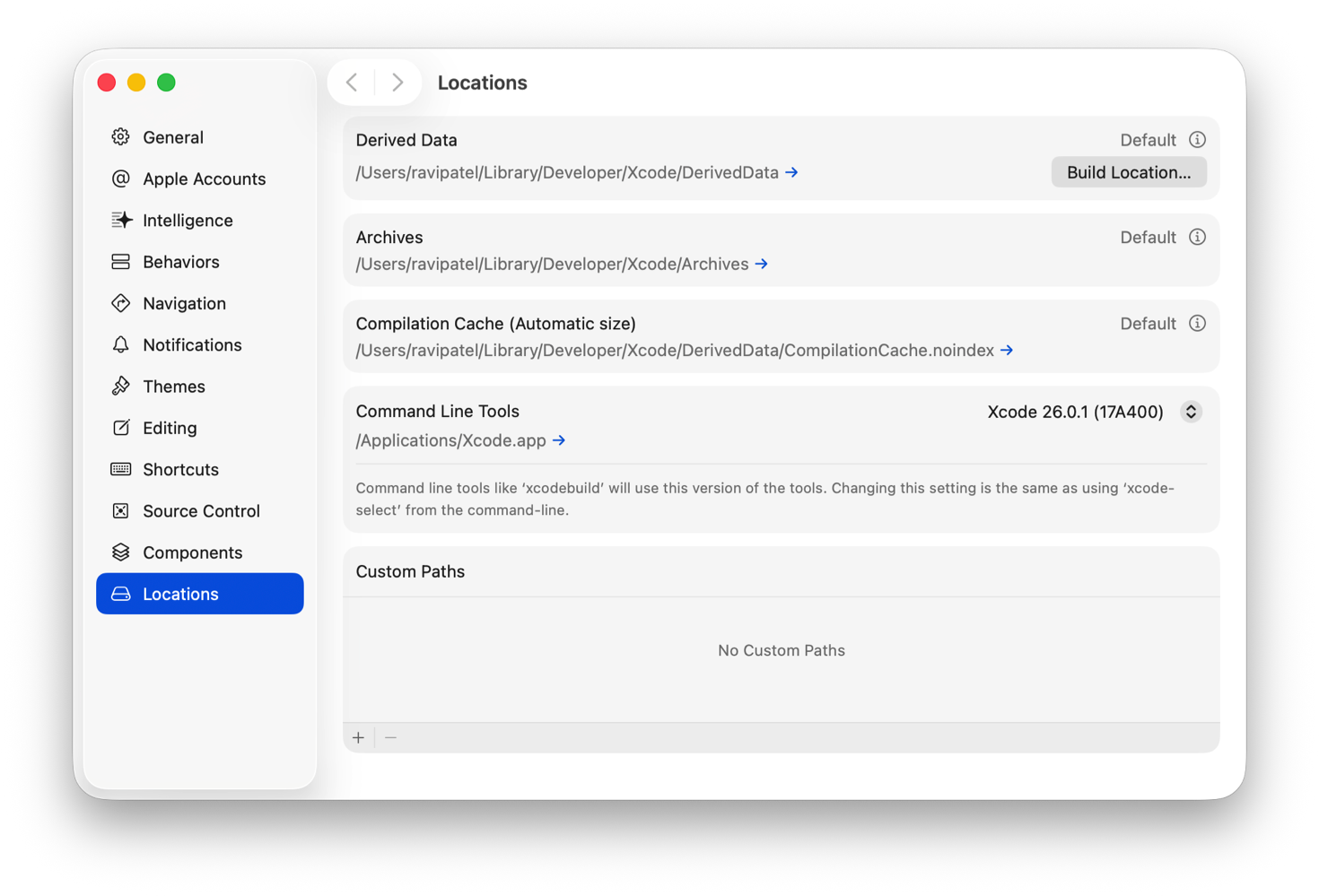
Task: Open the Apple Accounts pane
Action: coord(200,178)
